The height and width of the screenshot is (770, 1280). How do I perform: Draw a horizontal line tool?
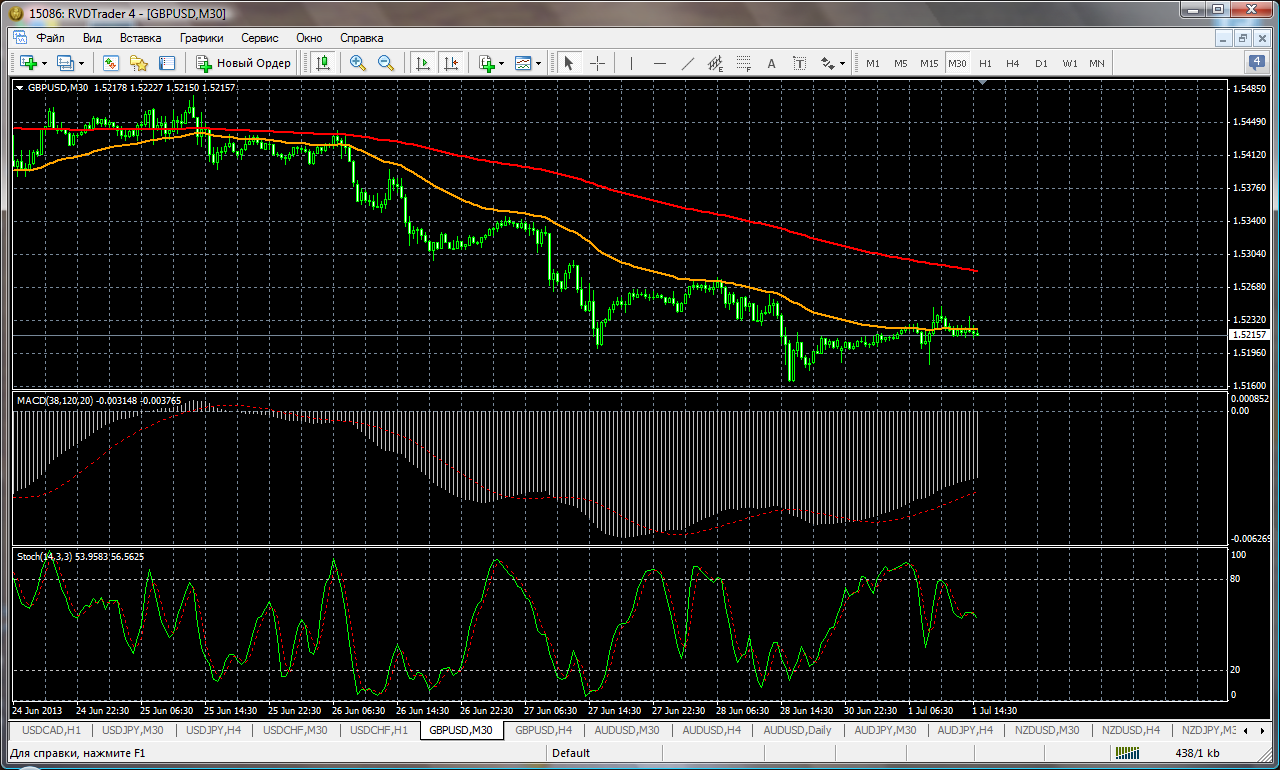[659, 63]
